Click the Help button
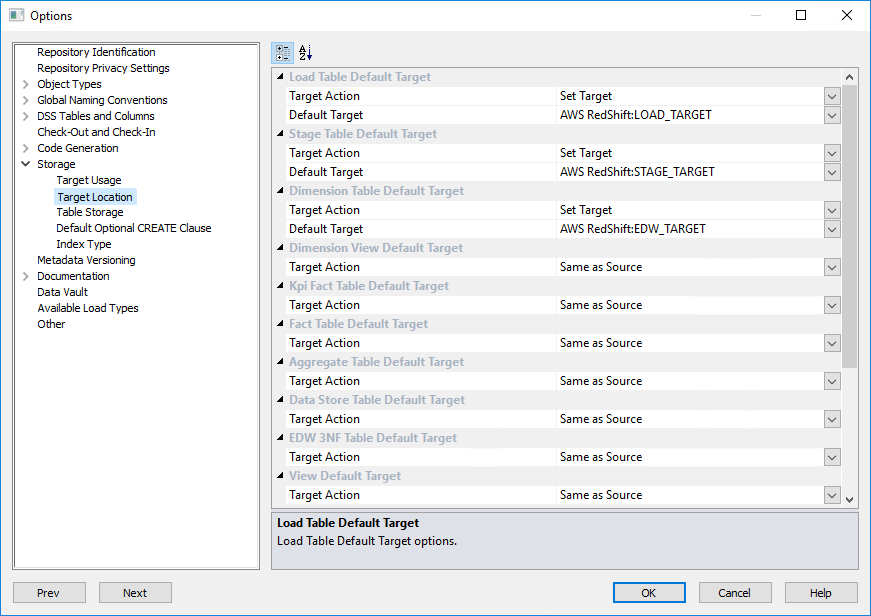Image resolution: width=871 pixels, height=616 pixels. (821, 593)
